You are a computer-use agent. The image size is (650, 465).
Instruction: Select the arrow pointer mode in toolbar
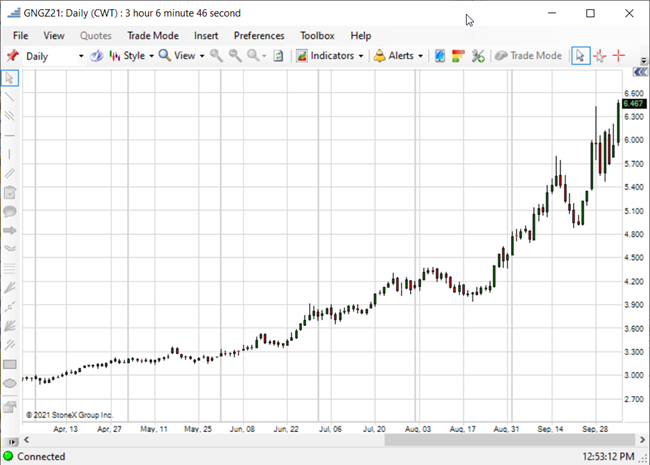(580, 56)
